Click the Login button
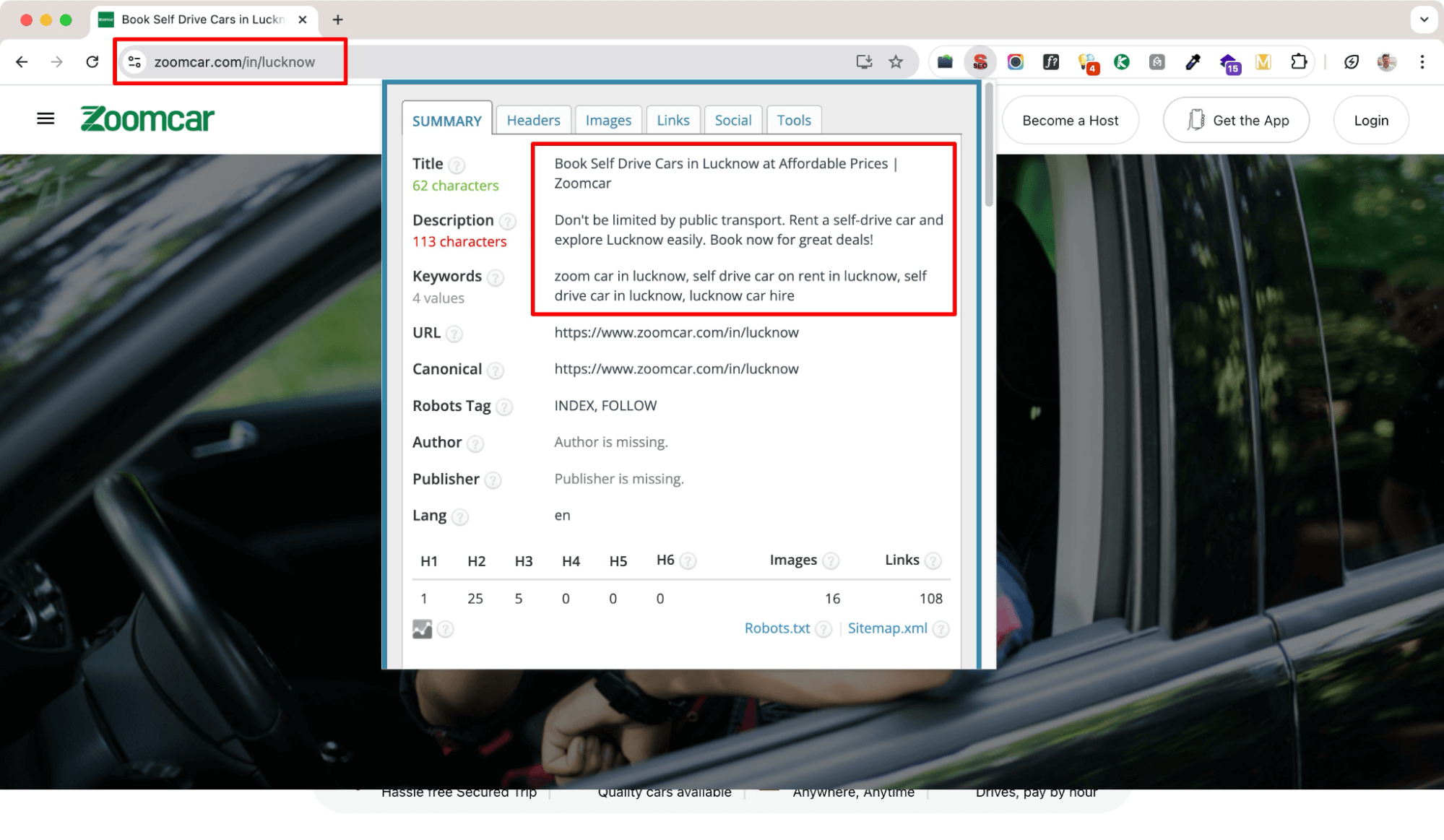The image size is (1444, 840). 1370,120
